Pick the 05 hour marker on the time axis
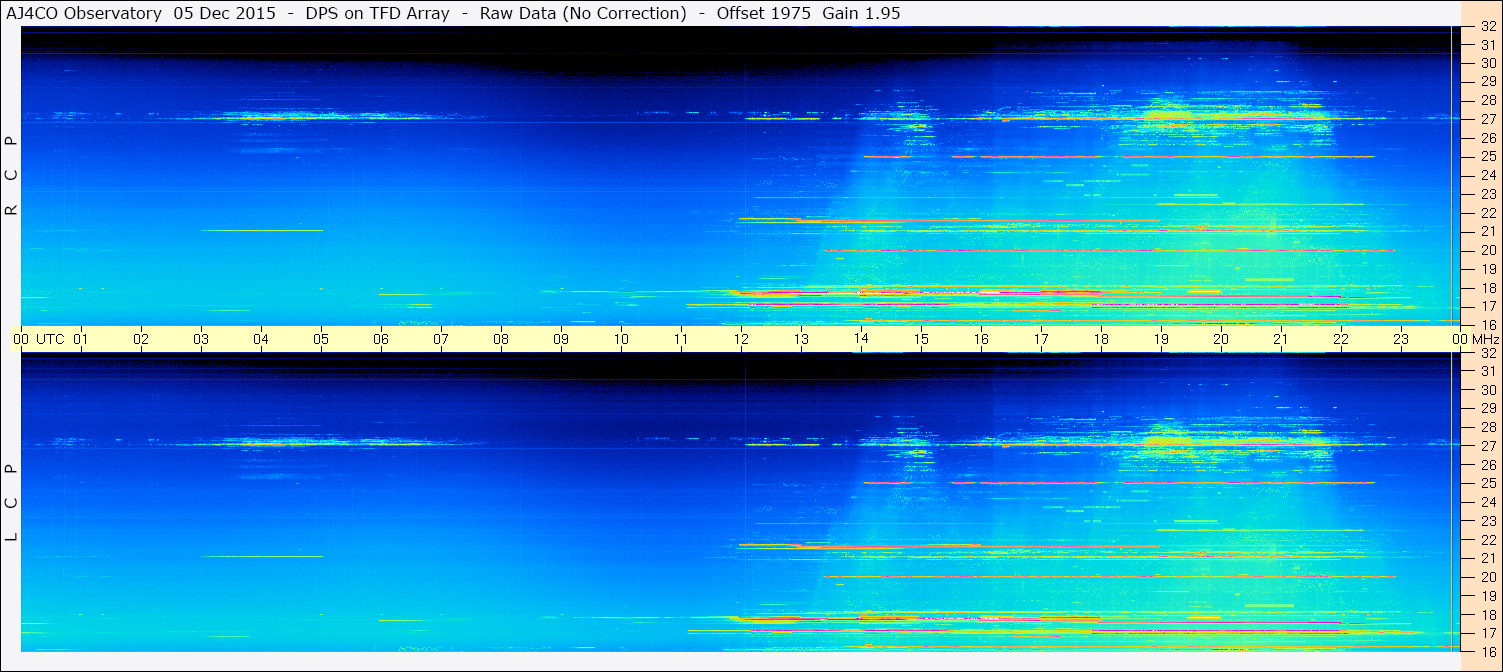 click(321, 339)
